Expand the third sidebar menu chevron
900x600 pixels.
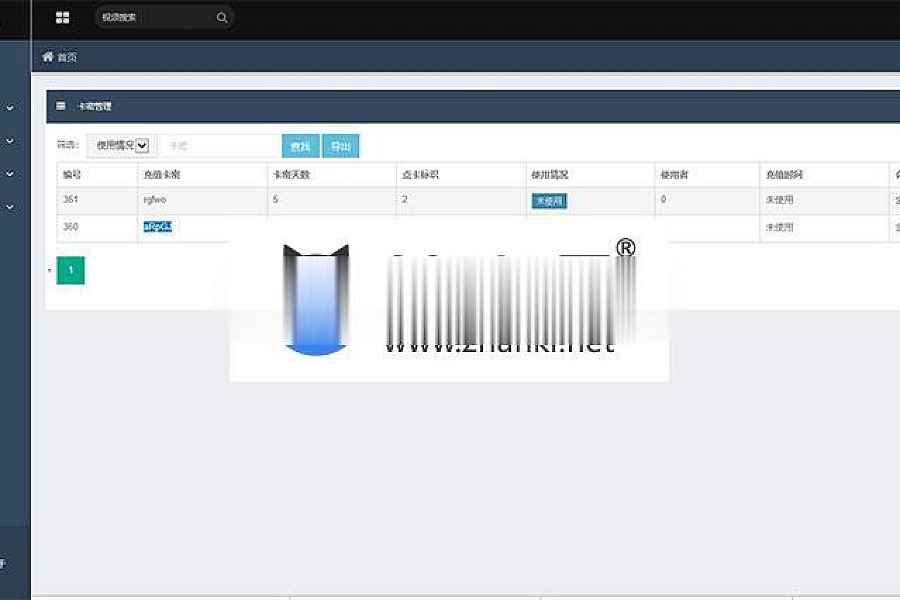tap(10, 173)
